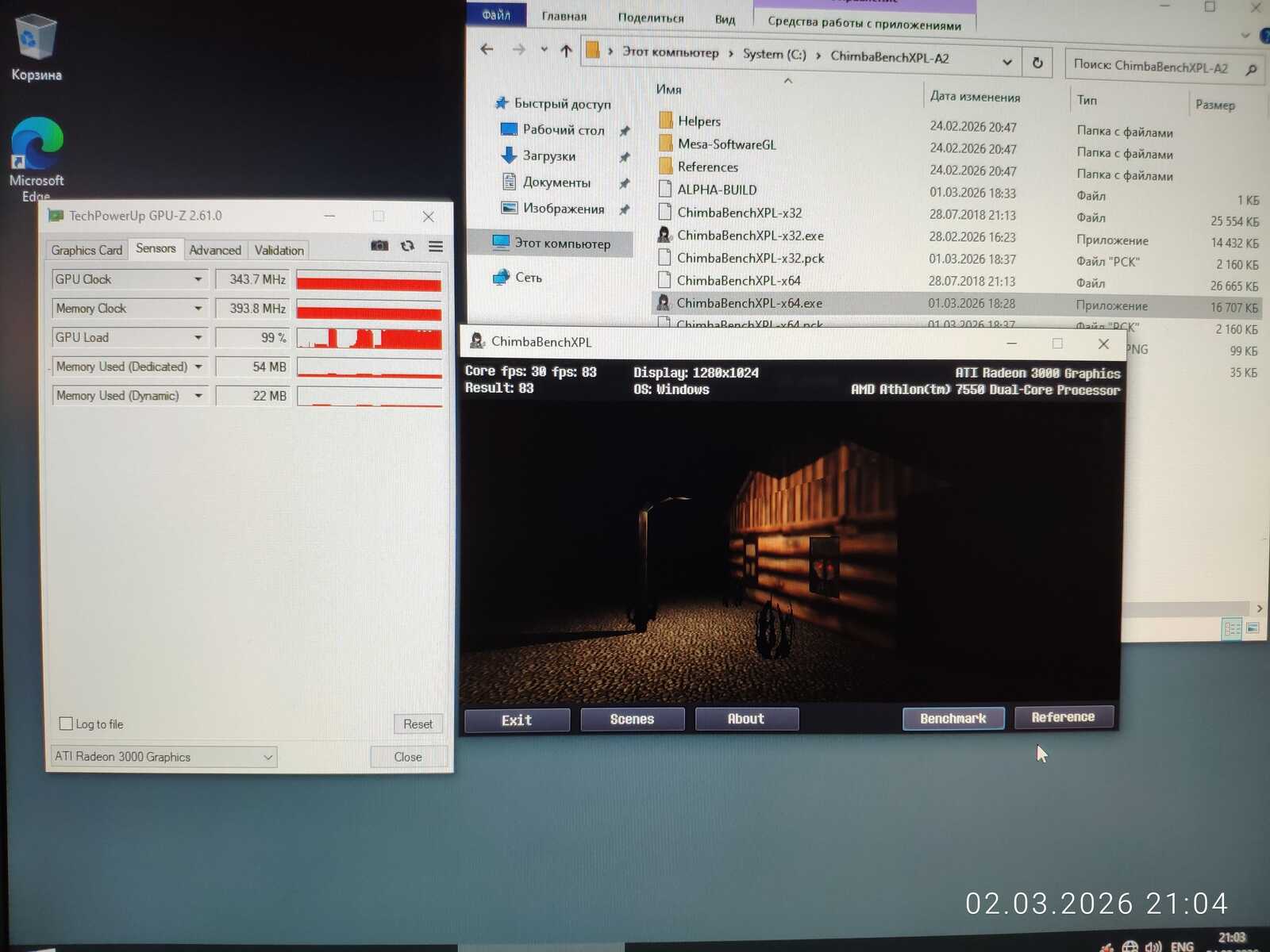The height and width of the screenshot is (952, 1270).
Task: Click the Загрузки download arrow icon
Action: pos(509,155)
